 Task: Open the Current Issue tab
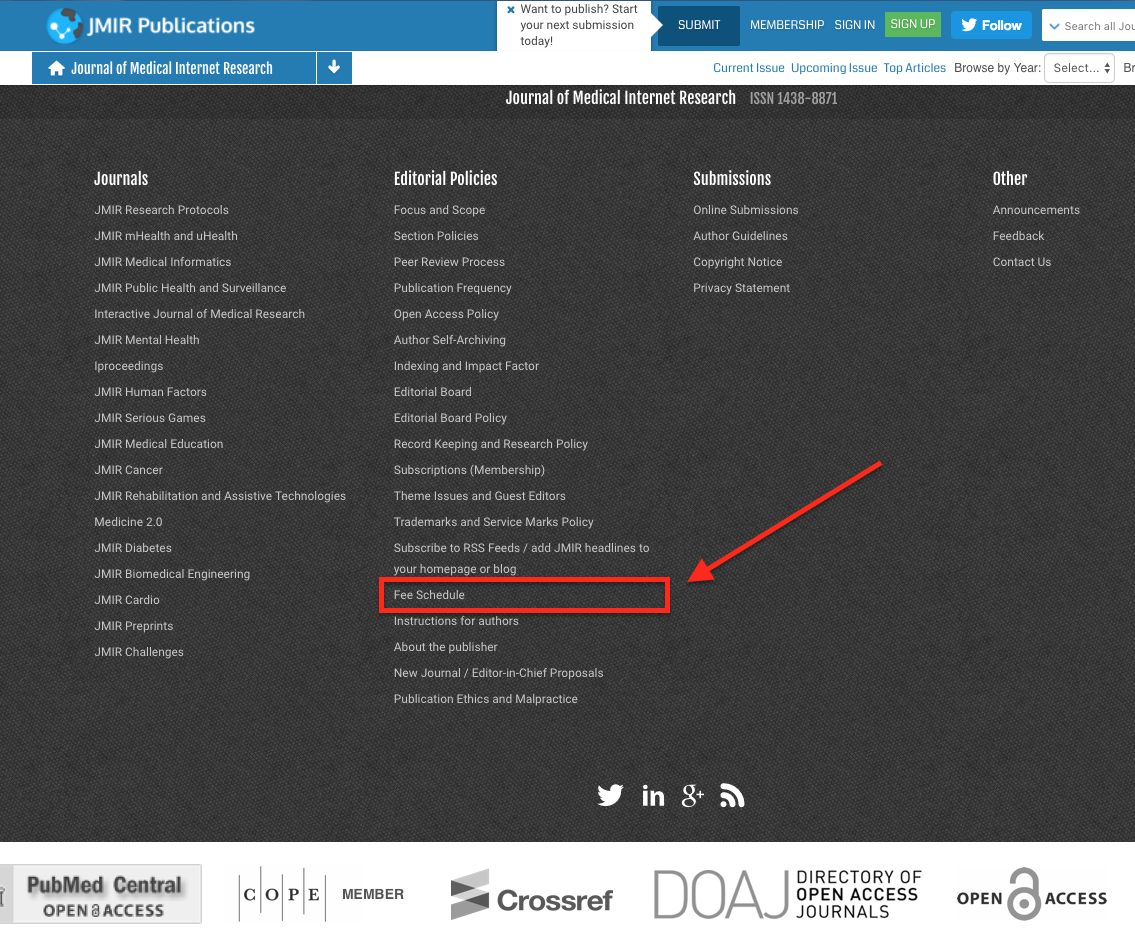click(x=748, y=68)
